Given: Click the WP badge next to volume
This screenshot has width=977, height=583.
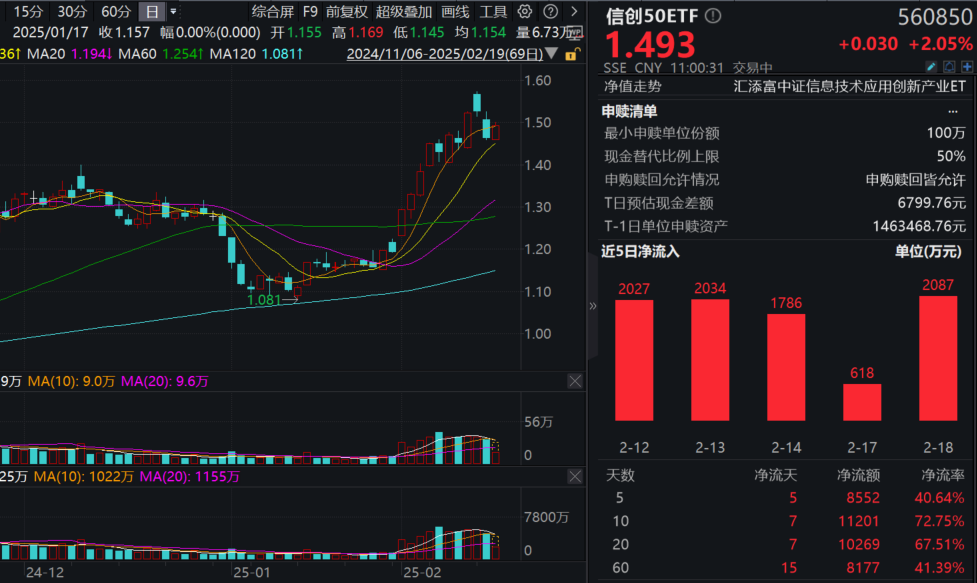Looking at the screenshot, I should click(x=573, y=32).
